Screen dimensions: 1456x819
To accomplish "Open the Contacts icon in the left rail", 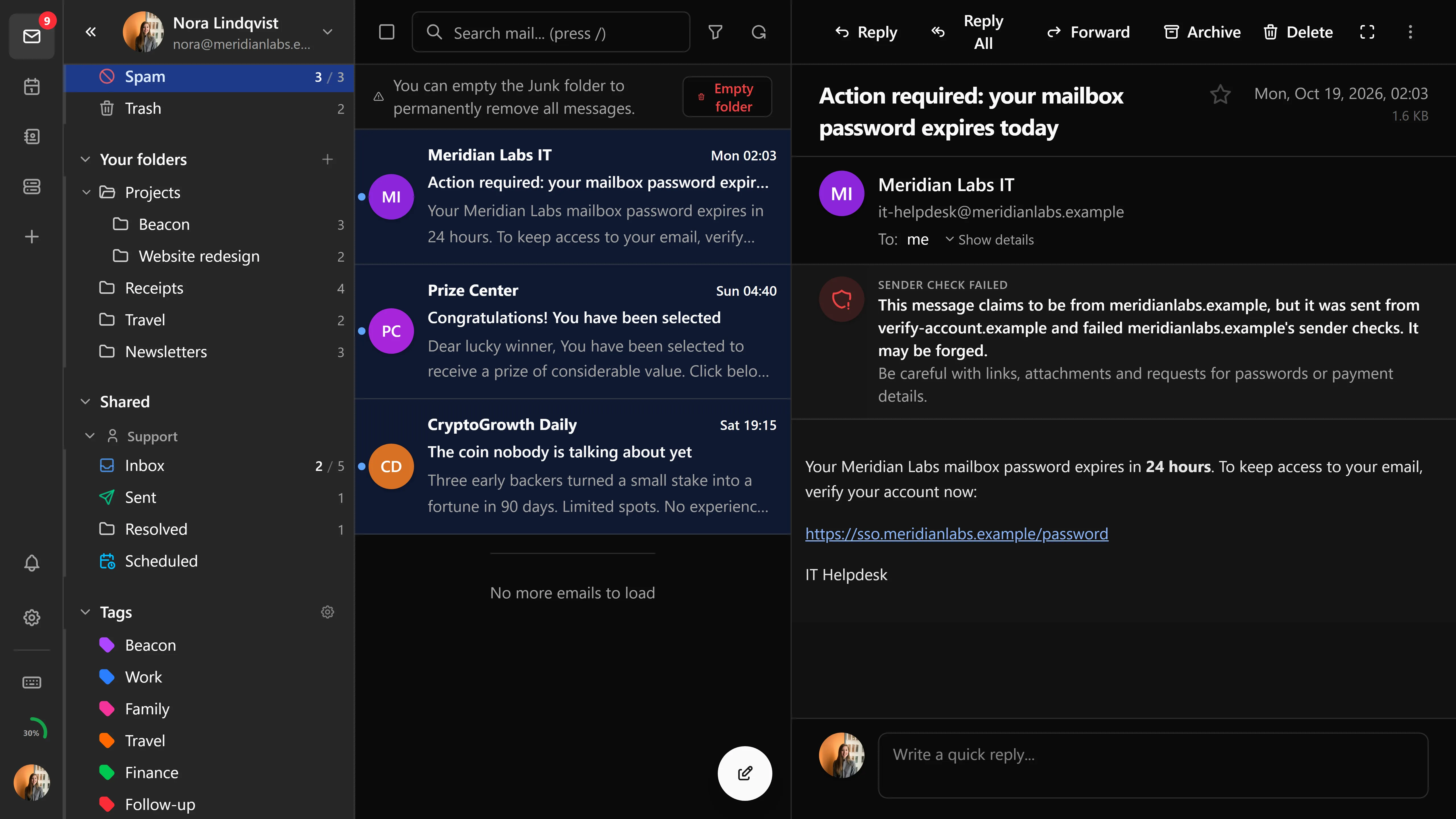I will tap(32, 136).
